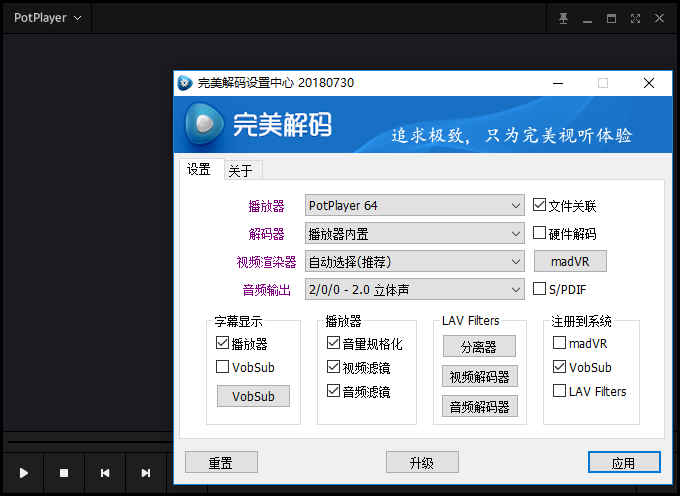Switch to the 关于 tab
This screenshot has width=680, height=496.
coord(240,171)
